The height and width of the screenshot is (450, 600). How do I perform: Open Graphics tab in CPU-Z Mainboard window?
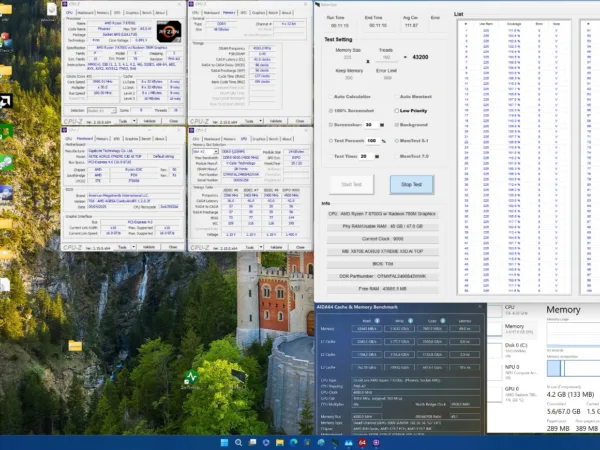(x=131, y=139)
